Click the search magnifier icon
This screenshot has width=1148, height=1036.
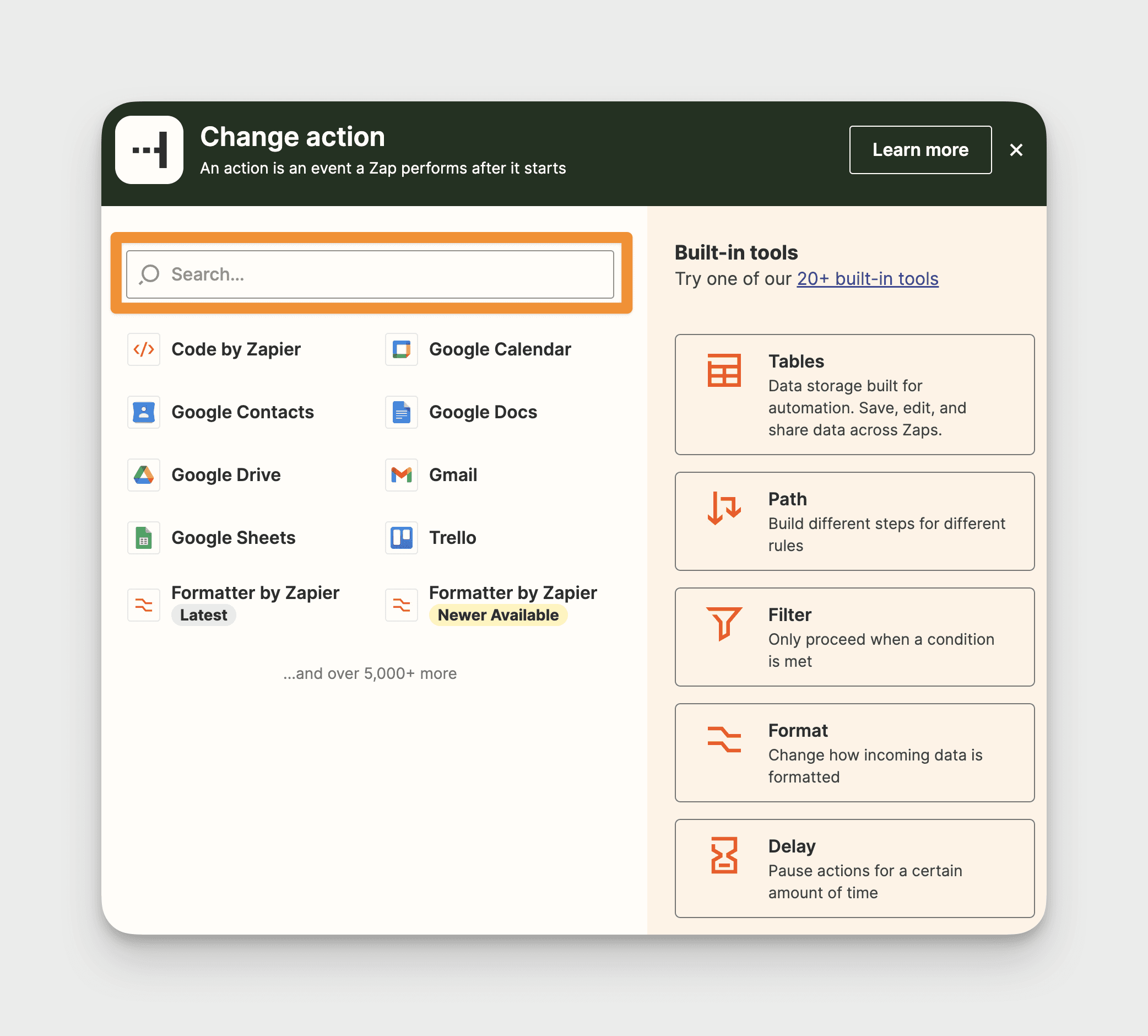point(150,274)
